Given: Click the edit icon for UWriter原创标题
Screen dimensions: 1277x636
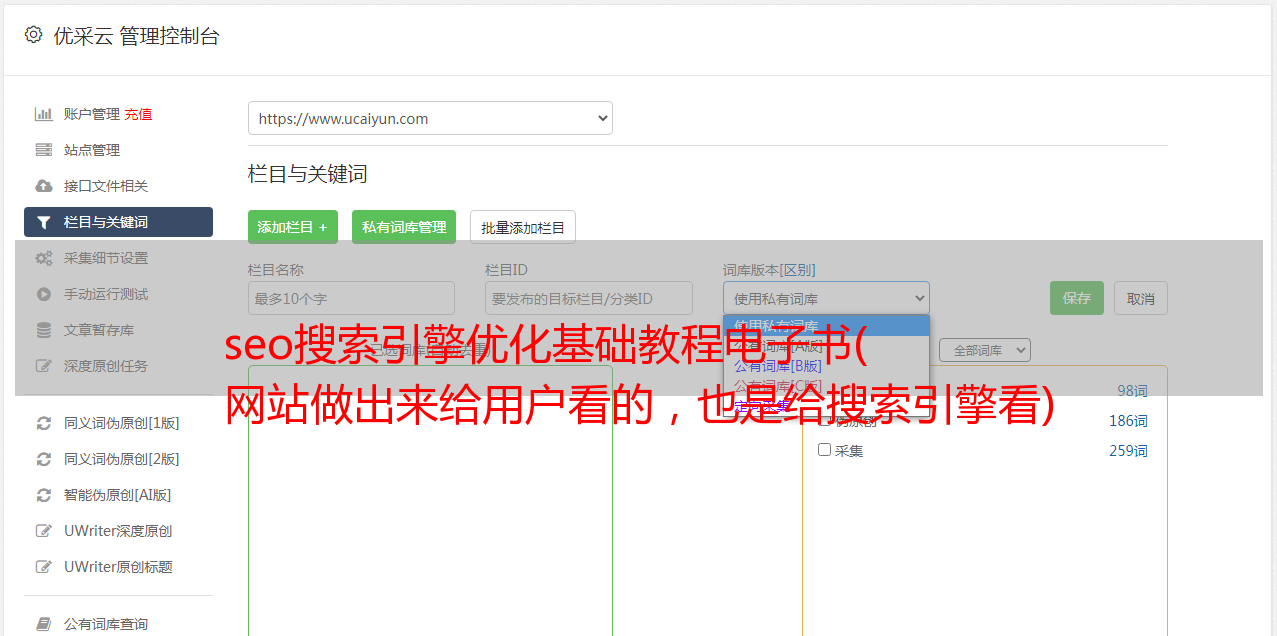Looking at the screenshot, I should pyautogui.click(x=43, y=567).
